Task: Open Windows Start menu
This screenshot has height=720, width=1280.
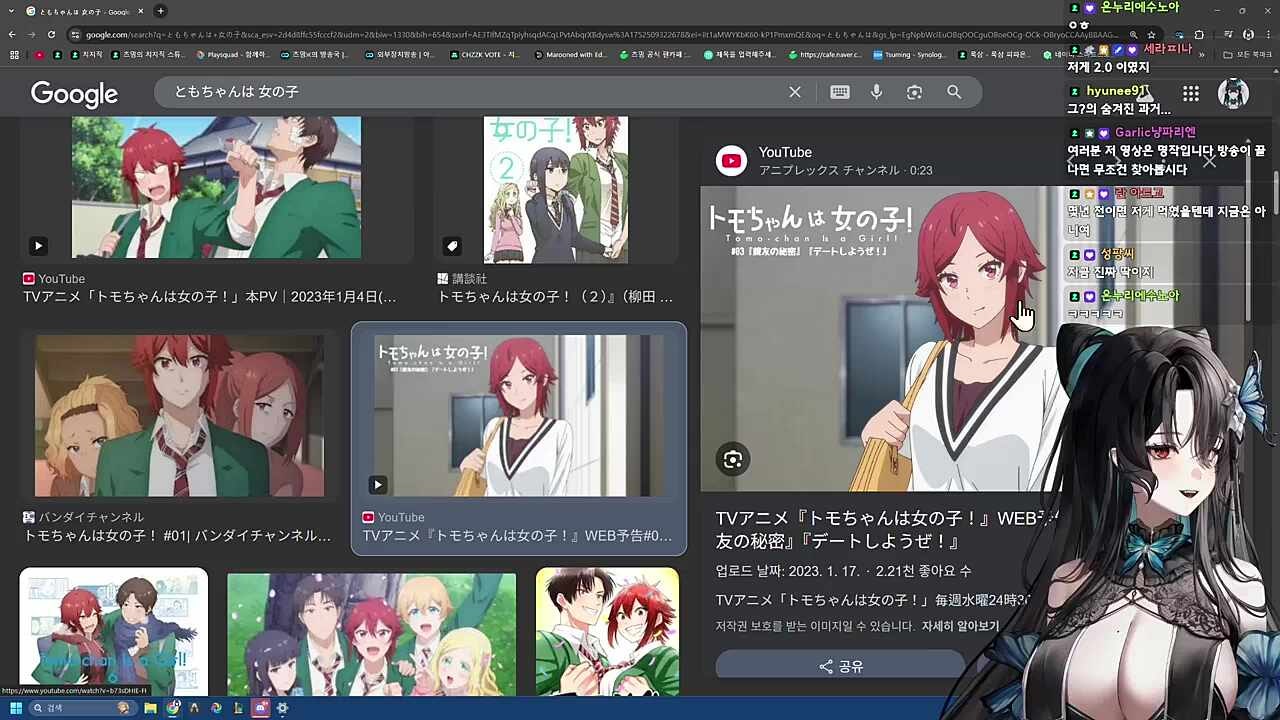Action: [x=15, y=708]
